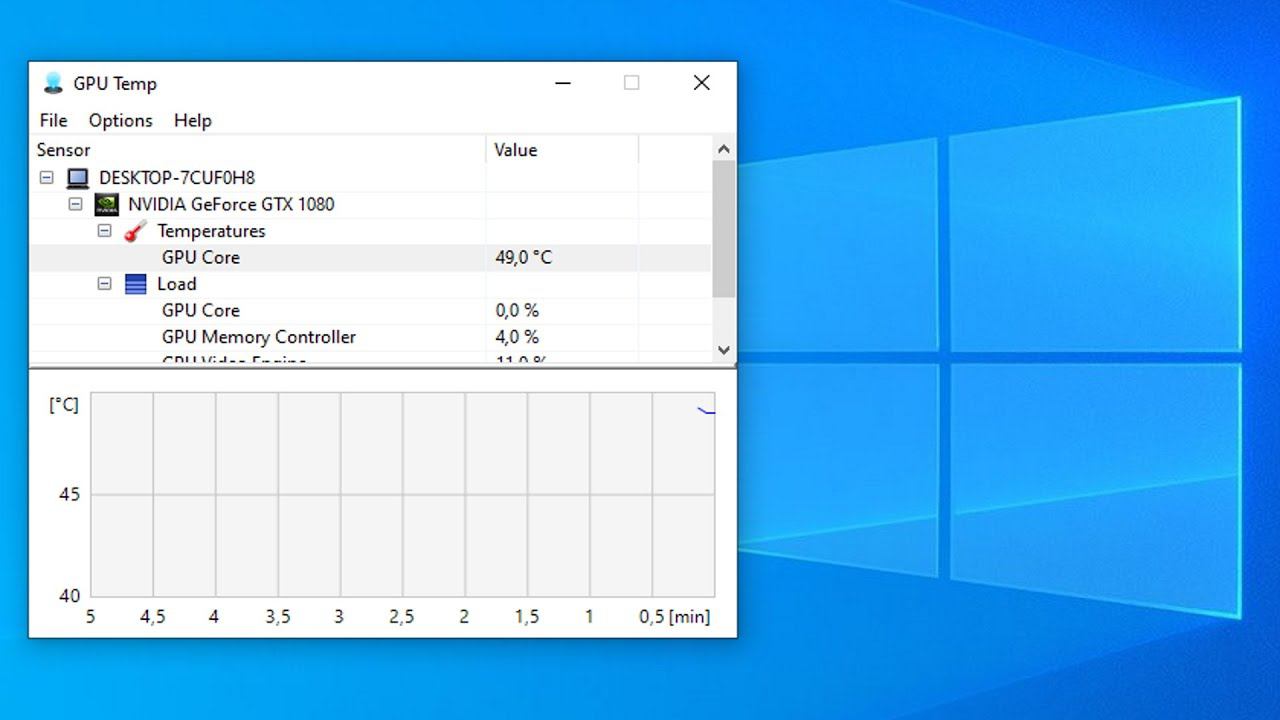1280x720 pixels.
Task: Click the scroll up arrow of sensor list
Action: click(x=724, y=149)
